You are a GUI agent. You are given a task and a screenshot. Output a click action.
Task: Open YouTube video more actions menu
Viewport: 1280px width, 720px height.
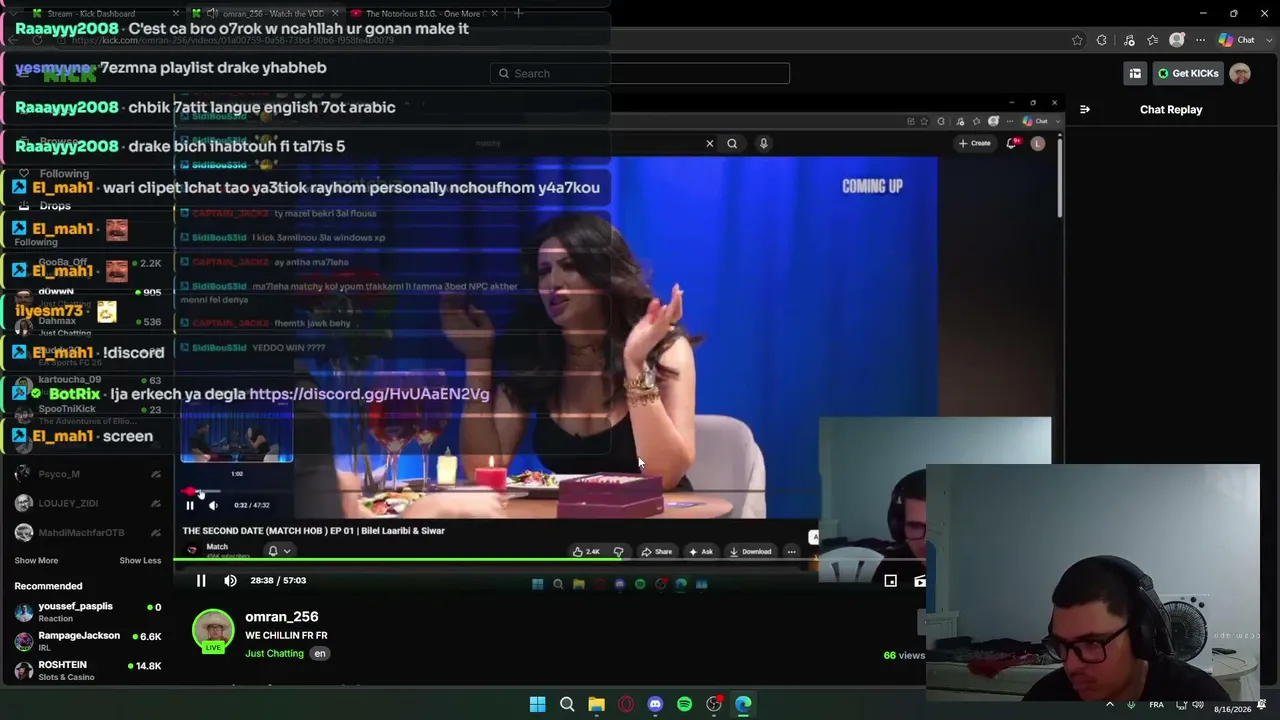[x=791, y=551]
